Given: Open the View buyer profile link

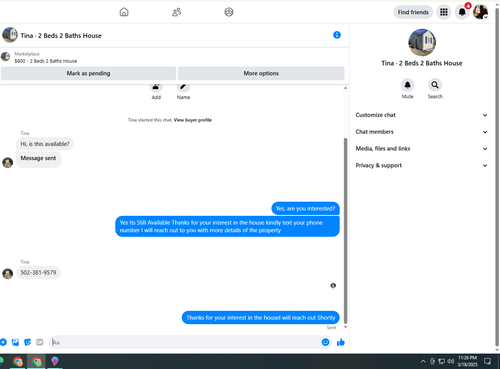Looking at the screenshot, I should pos(193,120).
